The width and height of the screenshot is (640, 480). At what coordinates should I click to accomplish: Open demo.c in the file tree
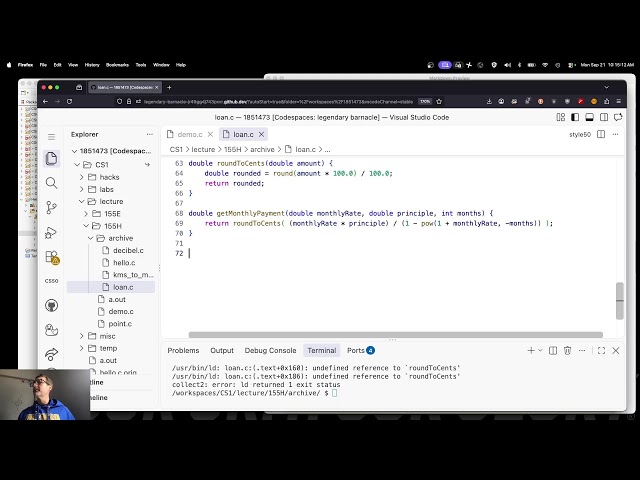pos(121,312)
